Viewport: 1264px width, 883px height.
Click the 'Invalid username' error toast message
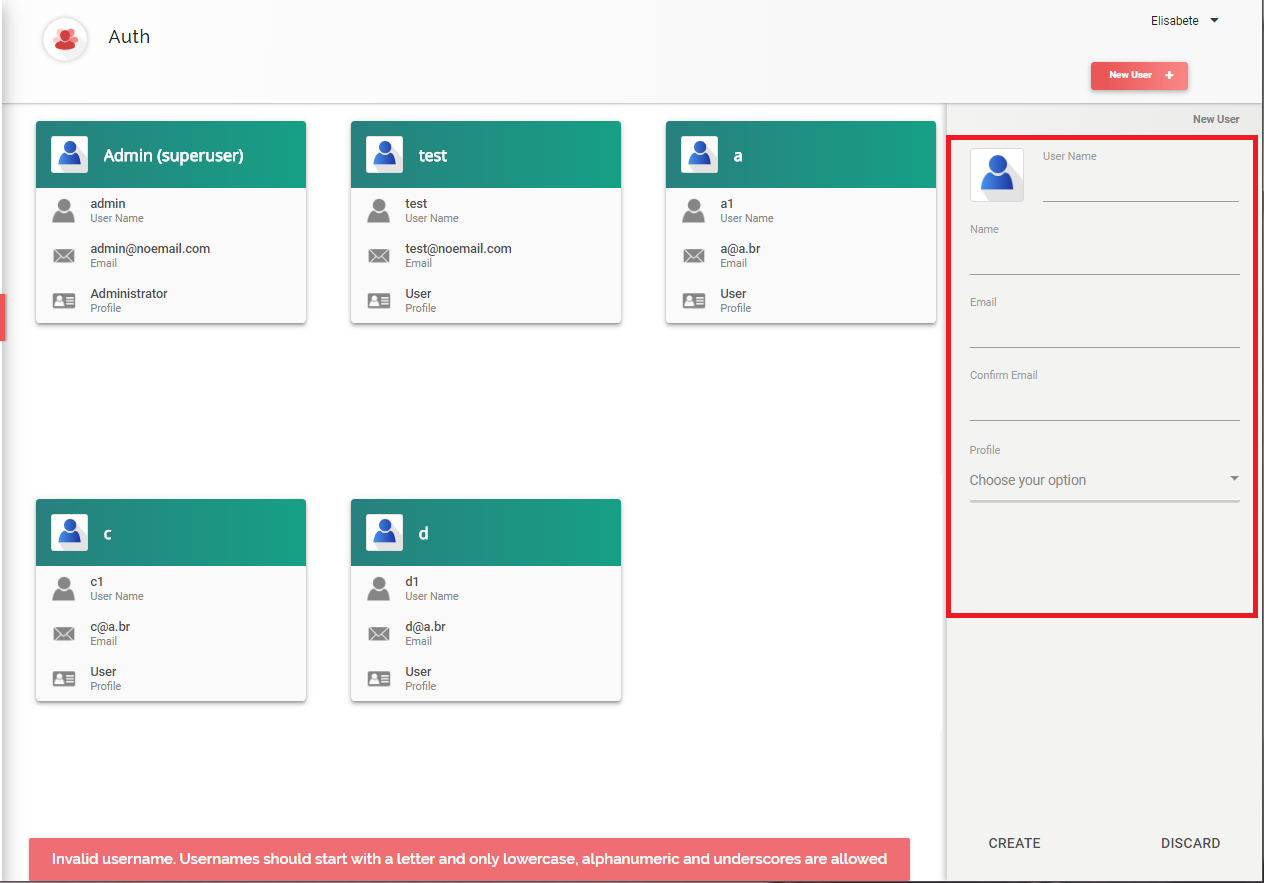point(469,858)
